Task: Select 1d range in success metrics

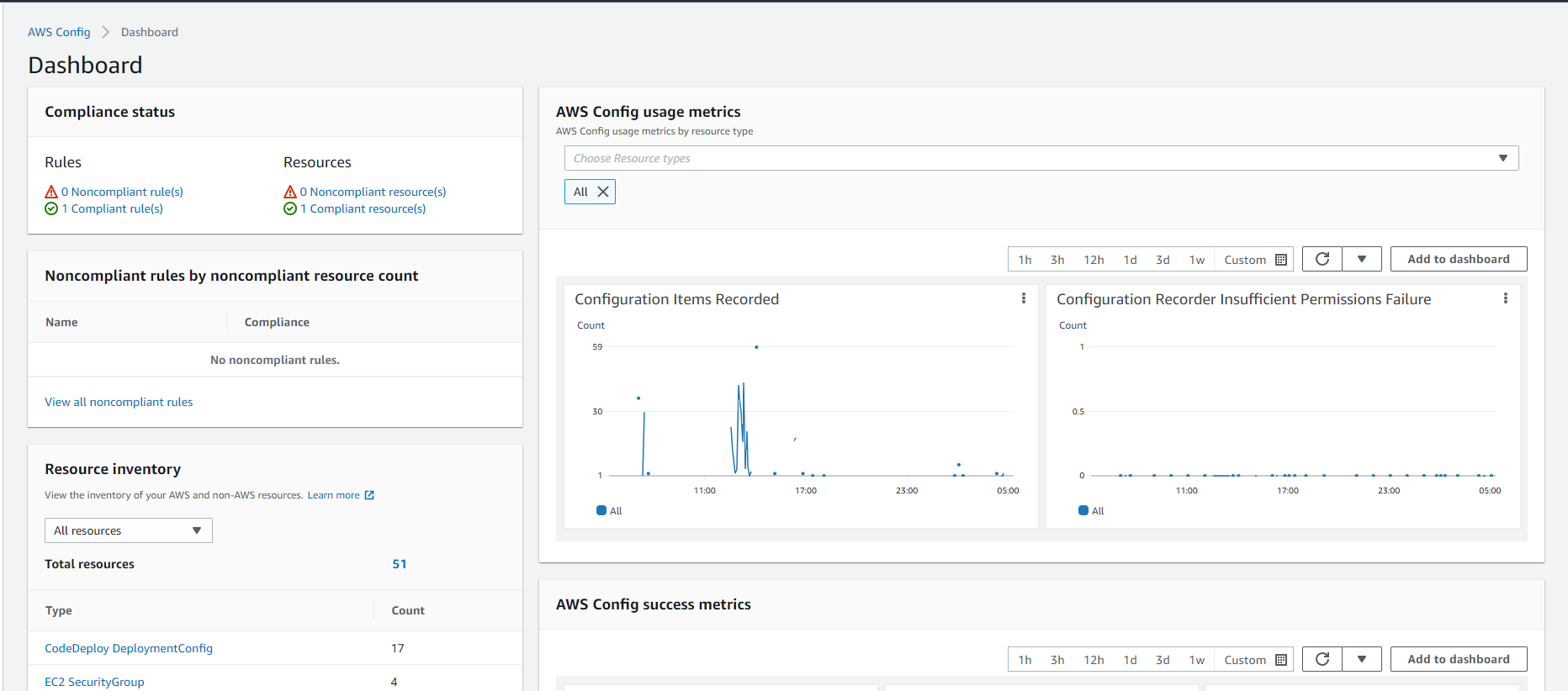Action: point(1130,660)
